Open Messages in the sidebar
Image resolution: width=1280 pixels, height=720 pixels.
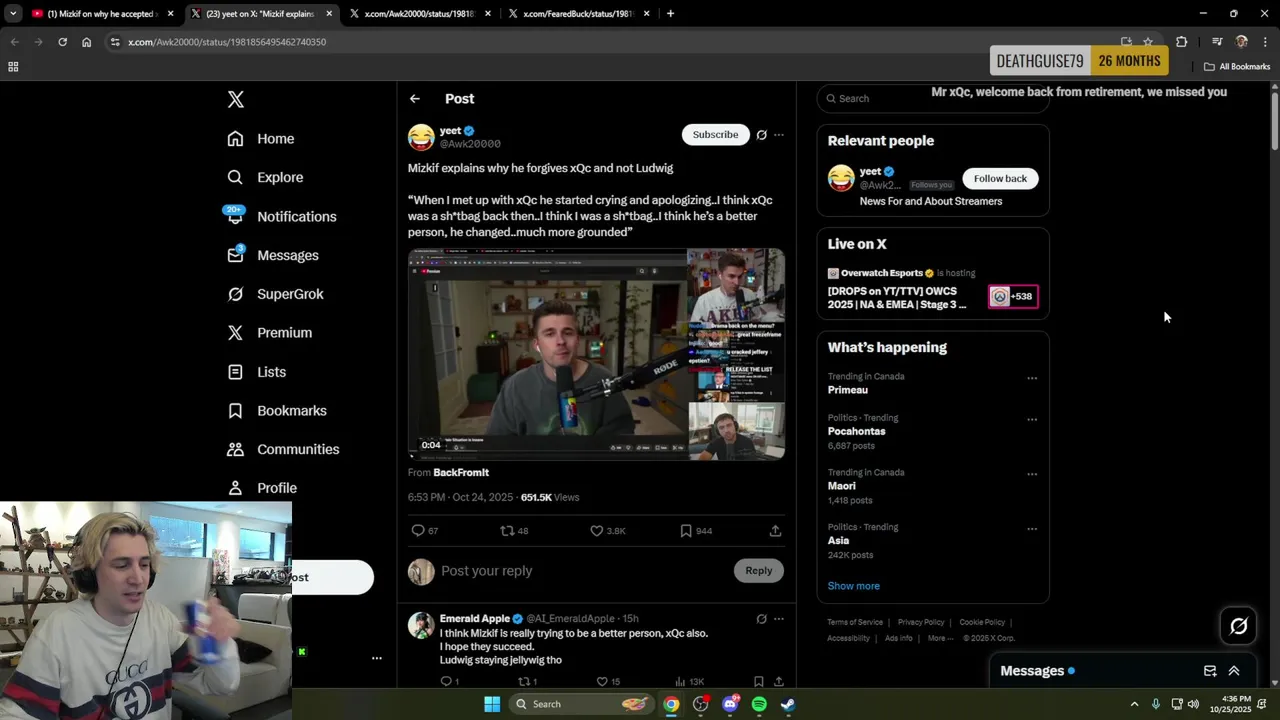pos(273,255)
